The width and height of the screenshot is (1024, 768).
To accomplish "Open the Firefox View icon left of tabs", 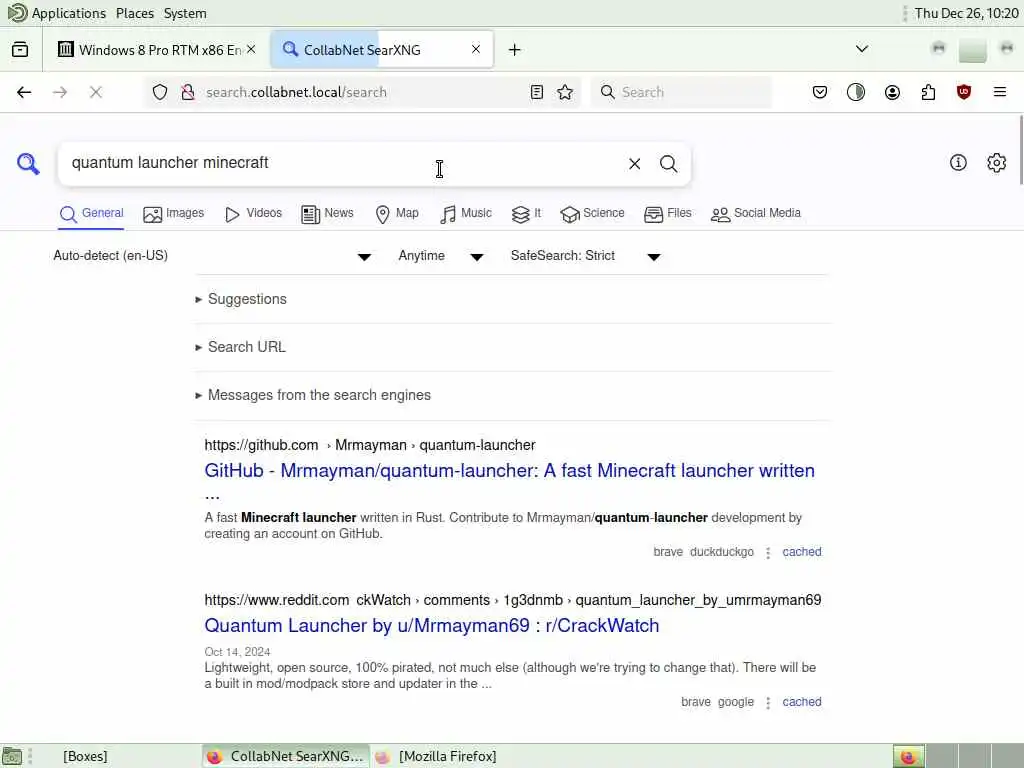I will (x=20, y=50).
